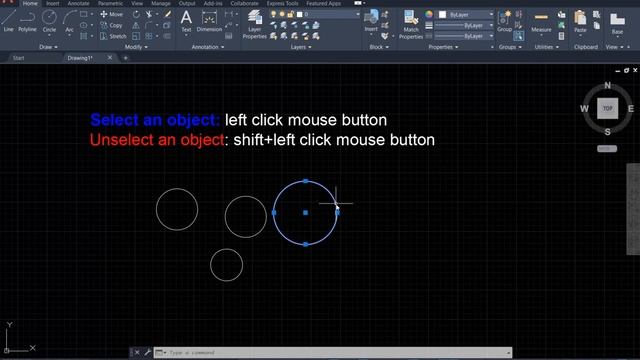This screenshot has width=640, height=360.
Task: Toggle group selection on/off button
Action: (518, 36)
